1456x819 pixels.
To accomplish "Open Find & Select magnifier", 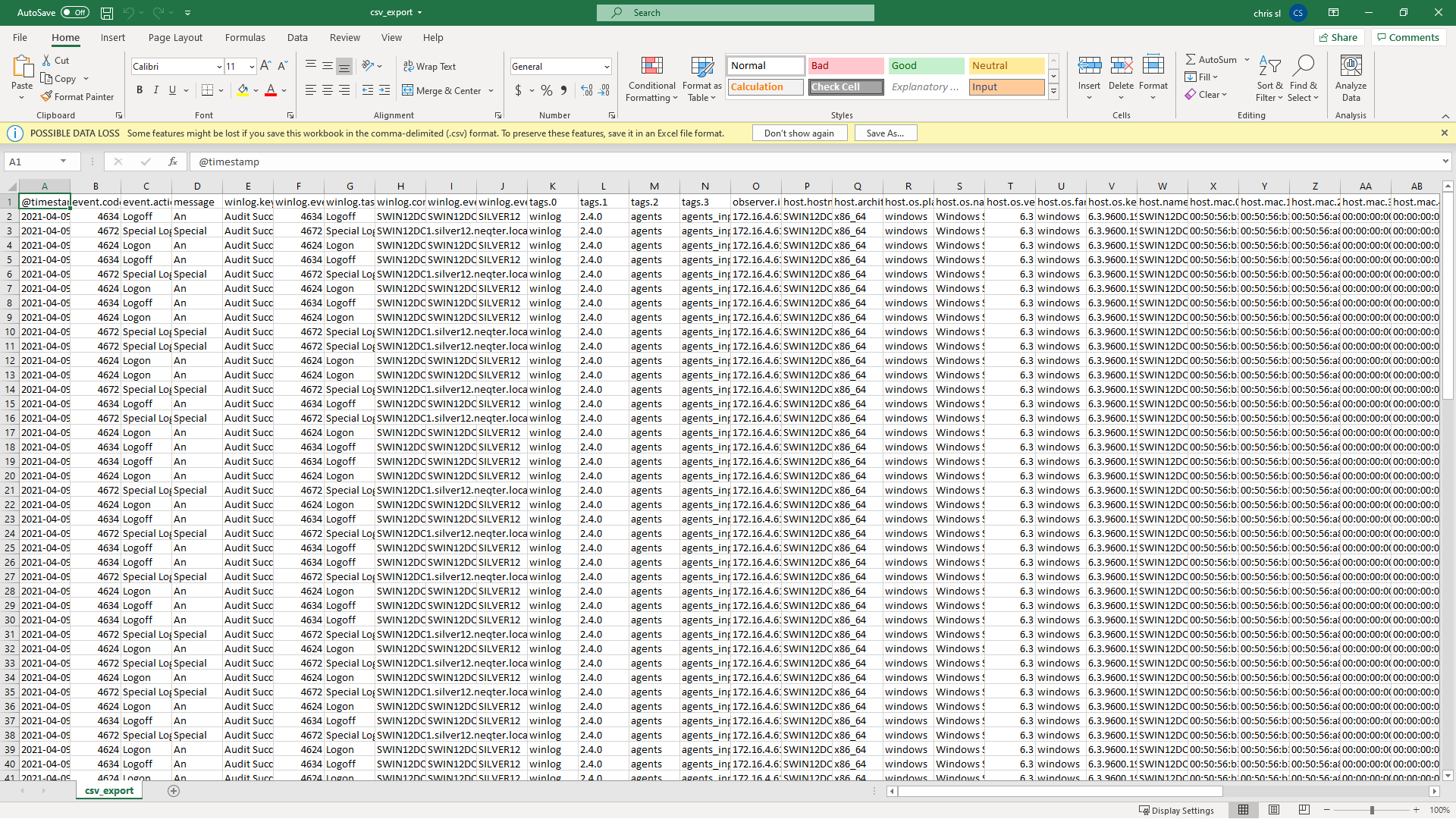I will point(1304,79).
